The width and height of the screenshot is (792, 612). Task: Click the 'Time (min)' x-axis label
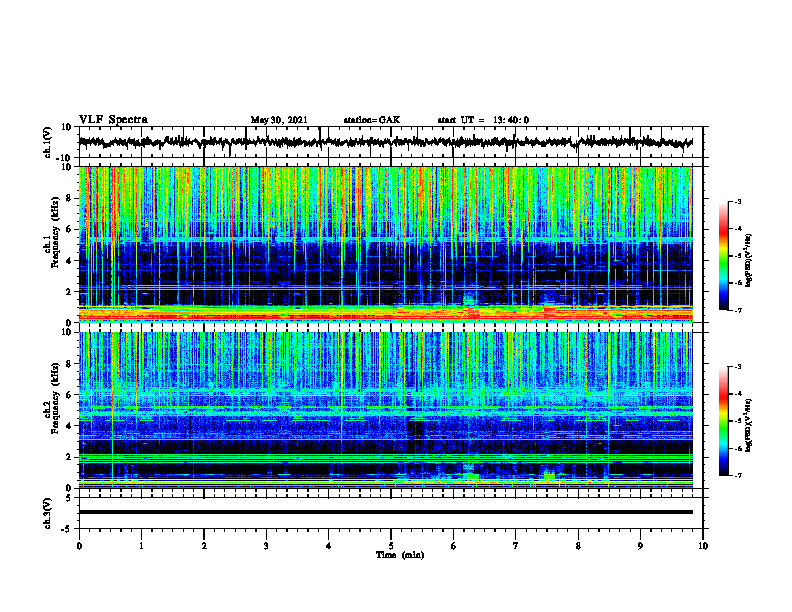(400, 555)
